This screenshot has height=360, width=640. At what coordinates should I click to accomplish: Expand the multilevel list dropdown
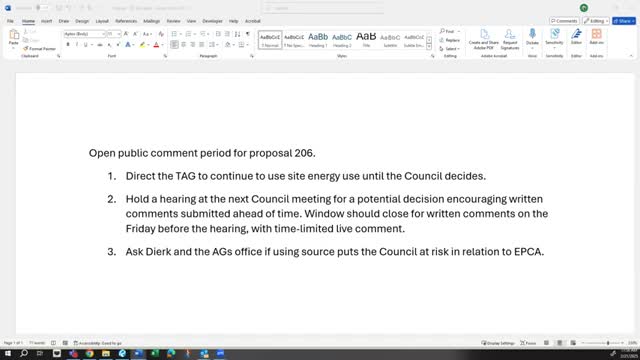208,34
